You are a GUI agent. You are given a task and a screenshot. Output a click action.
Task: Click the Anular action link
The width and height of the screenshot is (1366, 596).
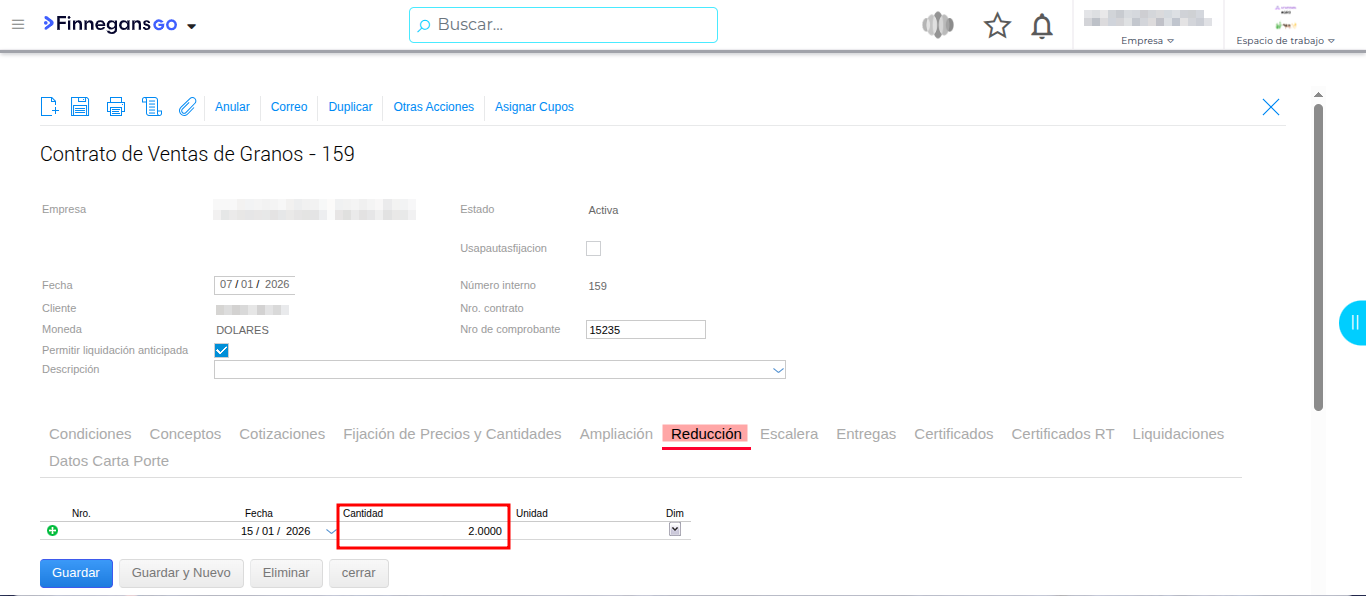pyautogui.click(x=232, y=107)
